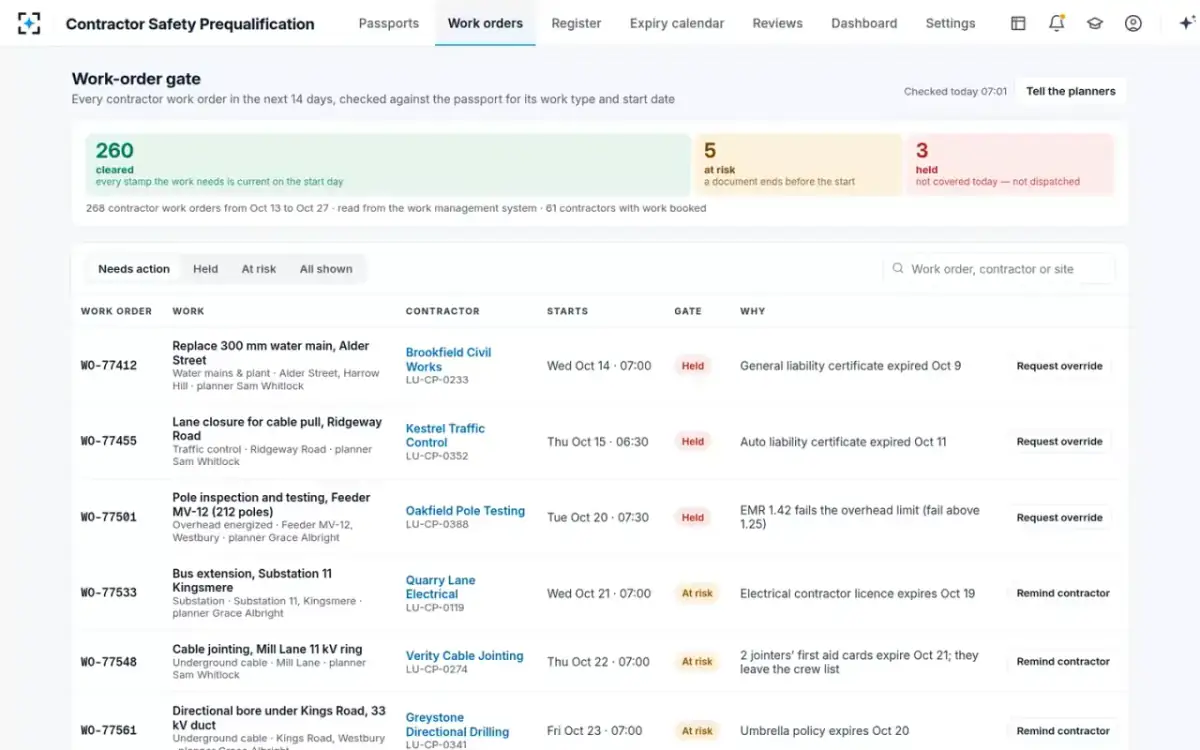Image resolution: width=1200 pixels, height=750 pixels.
Task: Remind contractor for WO-77548
Action: pos(1063,662)
